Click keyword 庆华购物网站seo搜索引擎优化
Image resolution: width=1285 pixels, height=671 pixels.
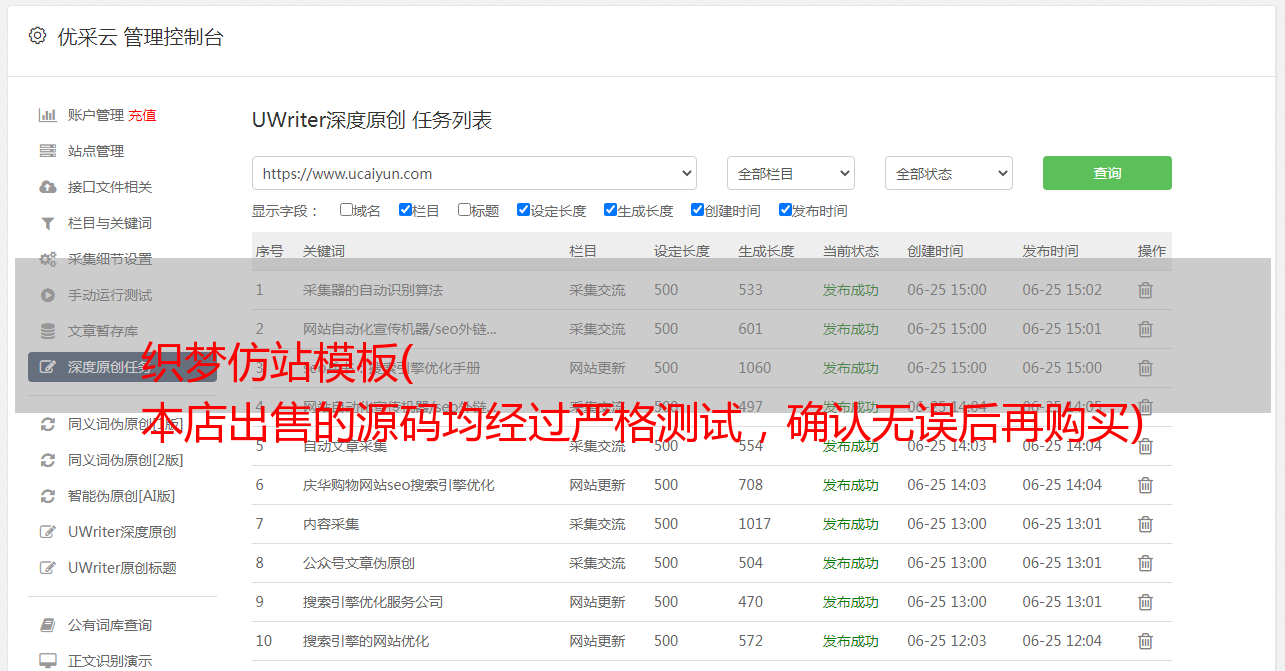(x=399, y=485)
